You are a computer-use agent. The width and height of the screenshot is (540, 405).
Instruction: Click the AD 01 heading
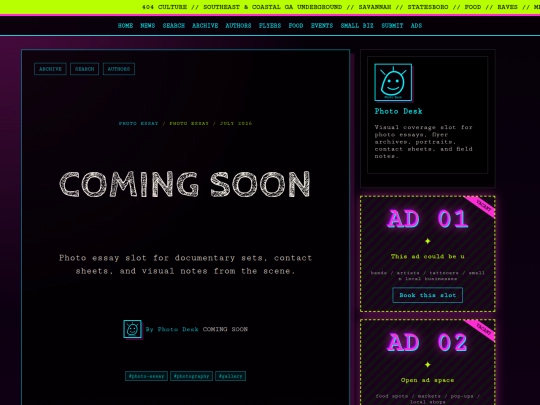[427, 219]
